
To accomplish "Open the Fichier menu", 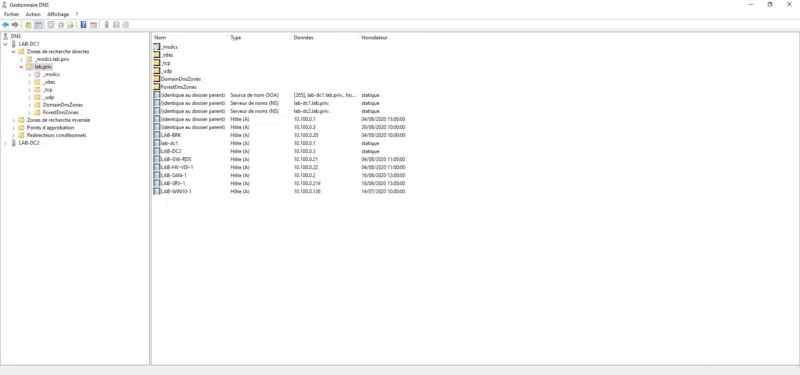I will click(11, 14).
